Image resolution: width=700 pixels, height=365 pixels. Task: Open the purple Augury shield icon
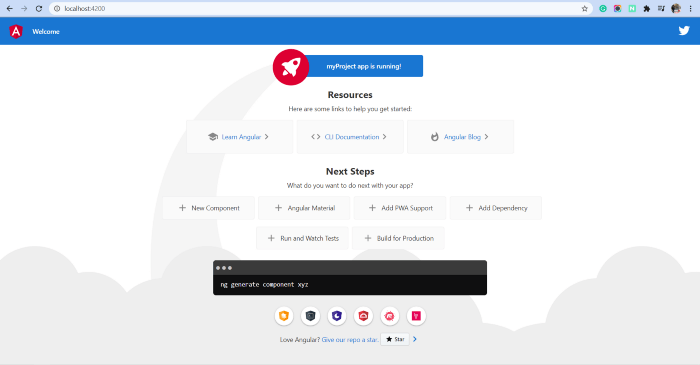pos(337,316)
